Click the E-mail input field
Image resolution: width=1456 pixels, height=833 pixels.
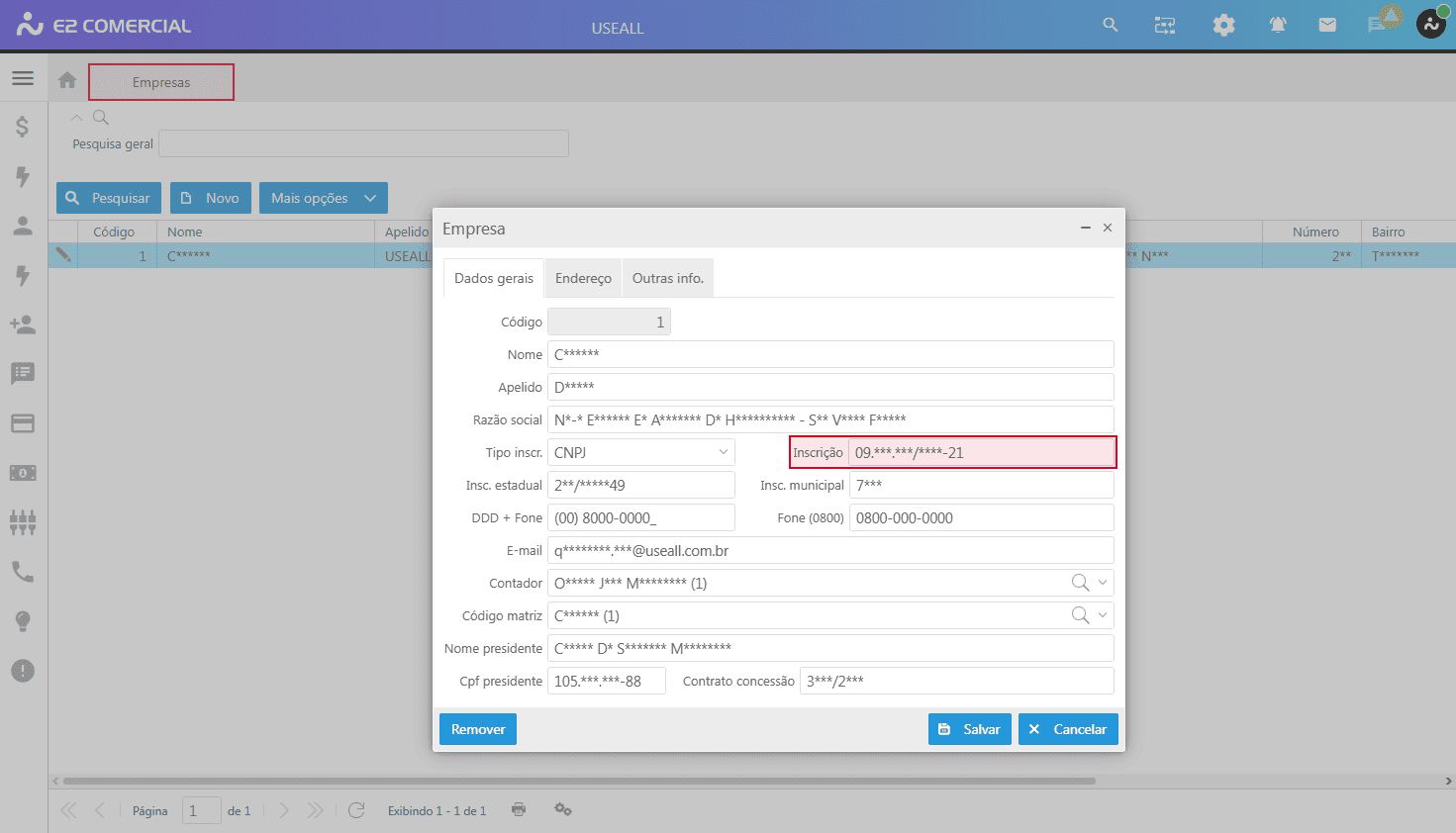pyautogui.click(x=829, y=550)
